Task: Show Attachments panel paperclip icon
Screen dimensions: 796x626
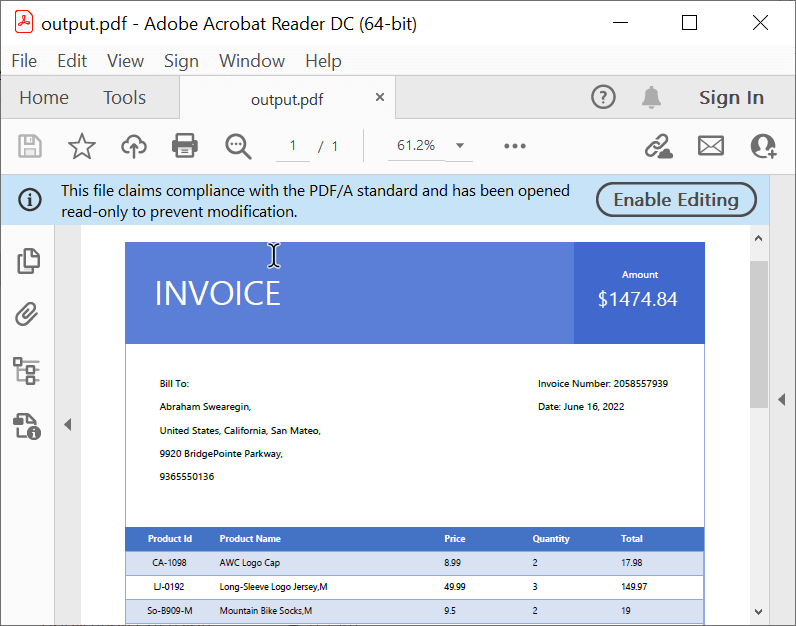Action: [x=27, y=316]
